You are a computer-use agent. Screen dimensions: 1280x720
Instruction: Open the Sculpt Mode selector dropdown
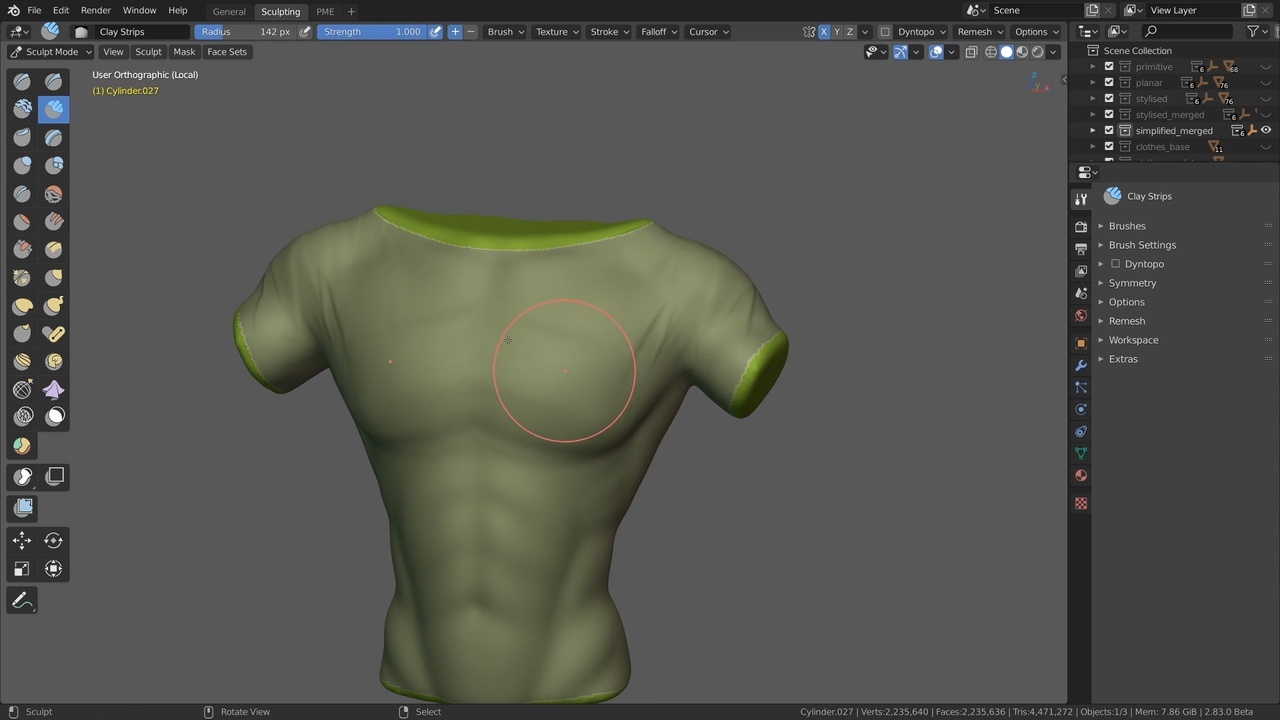(x=51, y=52)
